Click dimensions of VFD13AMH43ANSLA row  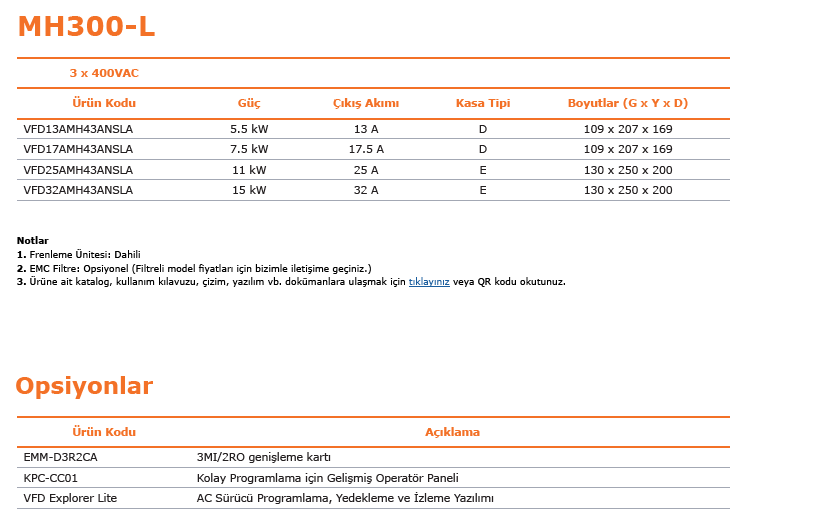(x=628, y=129)
